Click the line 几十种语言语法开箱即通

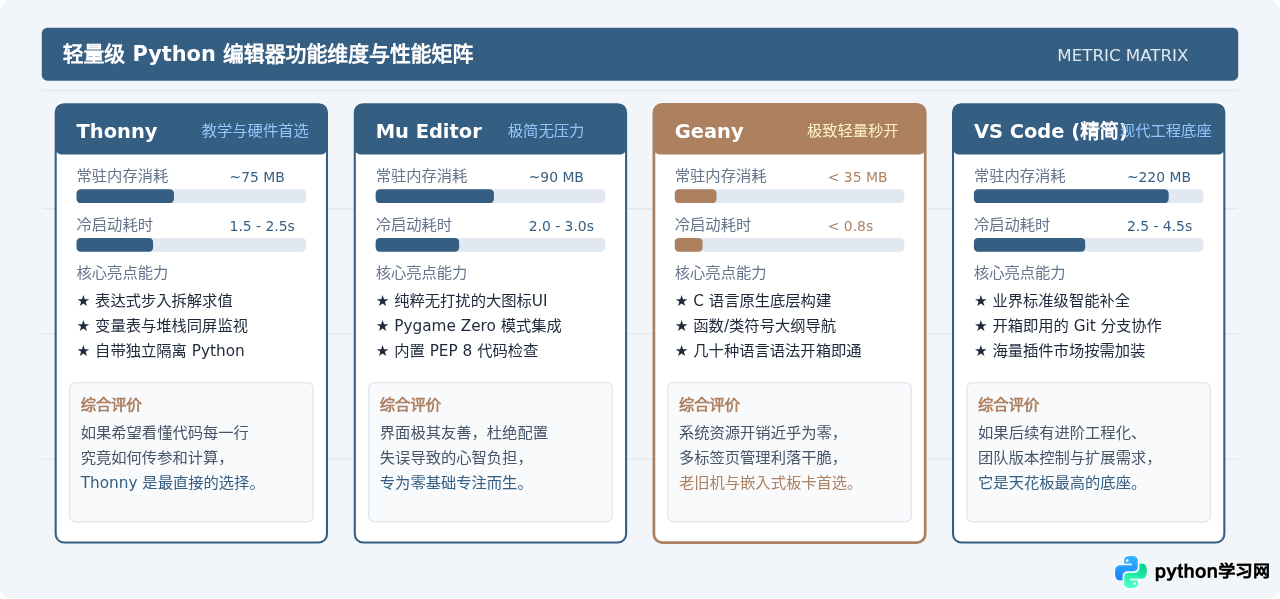pos(768,350)
